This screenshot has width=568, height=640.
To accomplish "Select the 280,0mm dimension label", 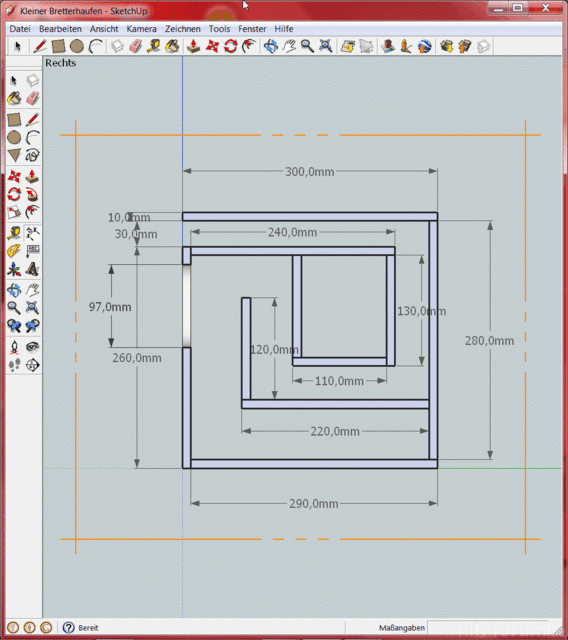I will tap(490, 341).
